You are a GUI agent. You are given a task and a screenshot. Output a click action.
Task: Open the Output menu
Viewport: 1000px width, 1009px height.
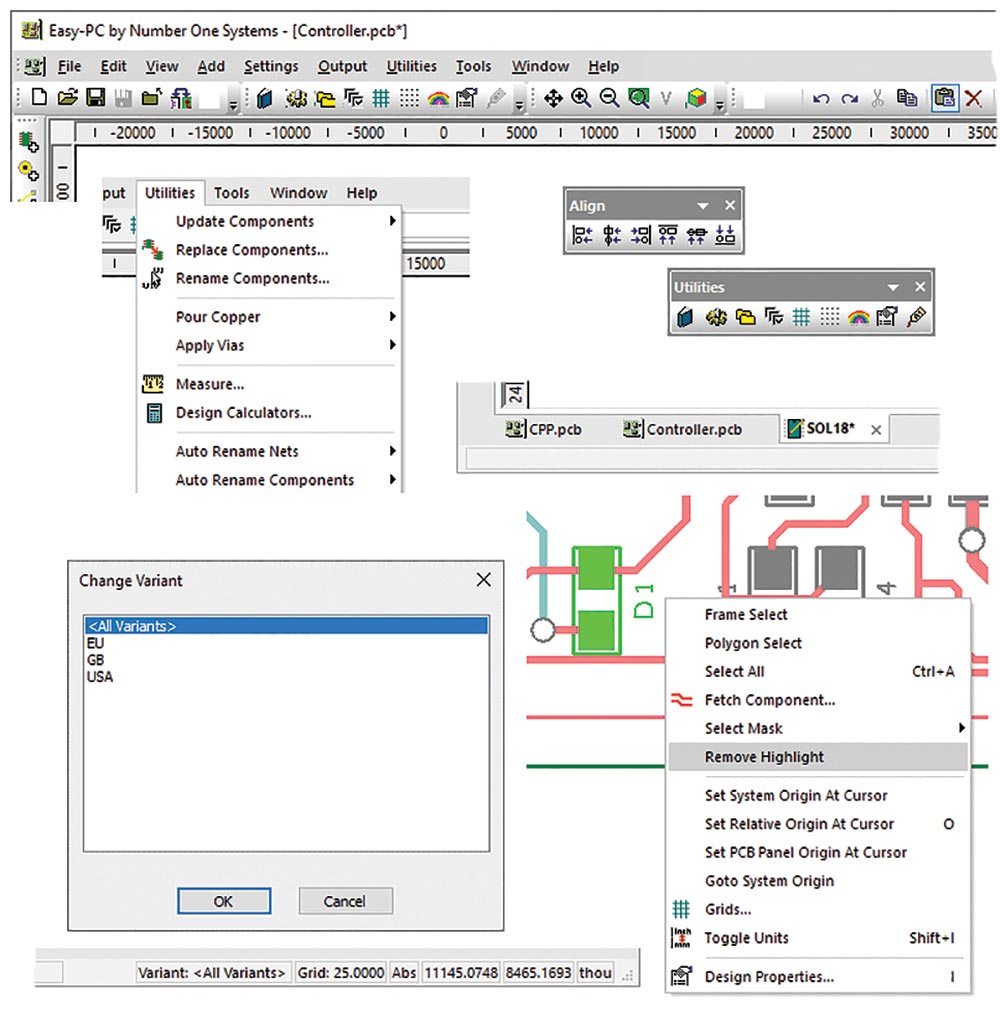pos(342,66)
